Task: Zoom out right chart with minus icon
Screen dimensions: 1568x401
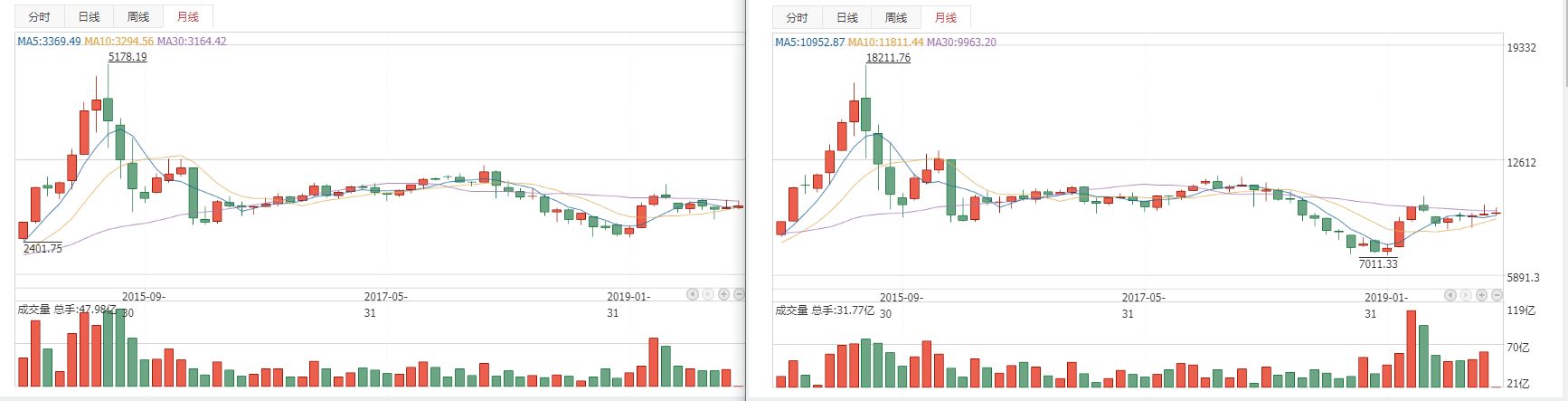Action: point(1497,295)
